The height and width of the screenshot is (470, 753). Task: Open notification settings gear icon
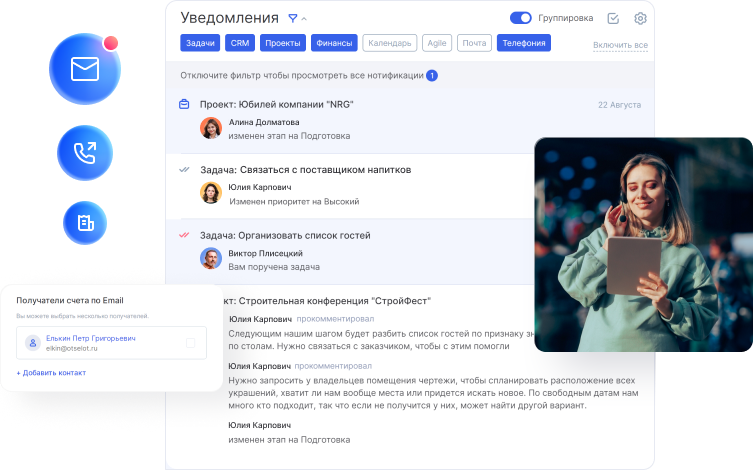pyautogui.click(x=640, y=18)
